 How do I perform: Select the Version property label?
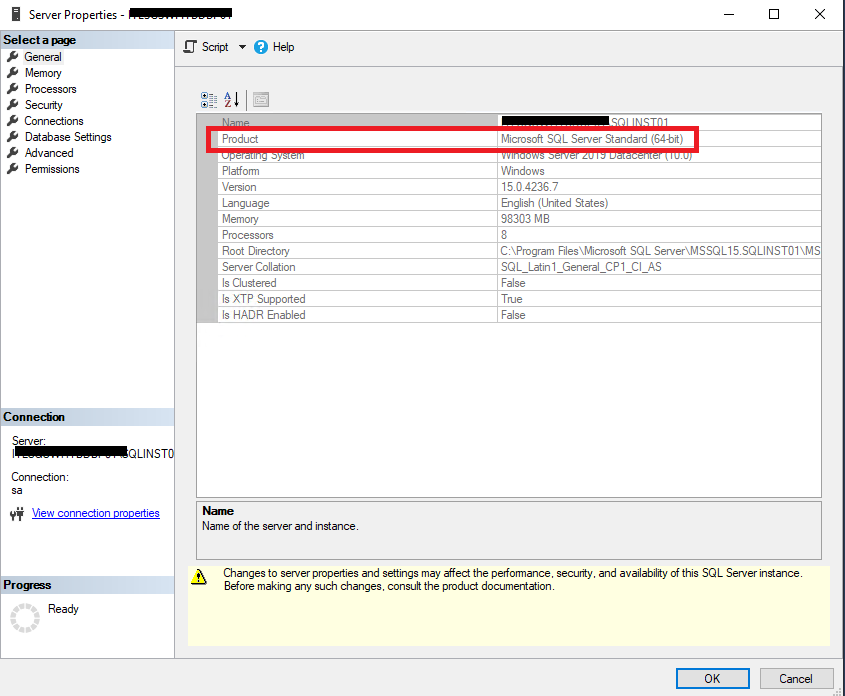pyautogui.click(x=239, y=187)
